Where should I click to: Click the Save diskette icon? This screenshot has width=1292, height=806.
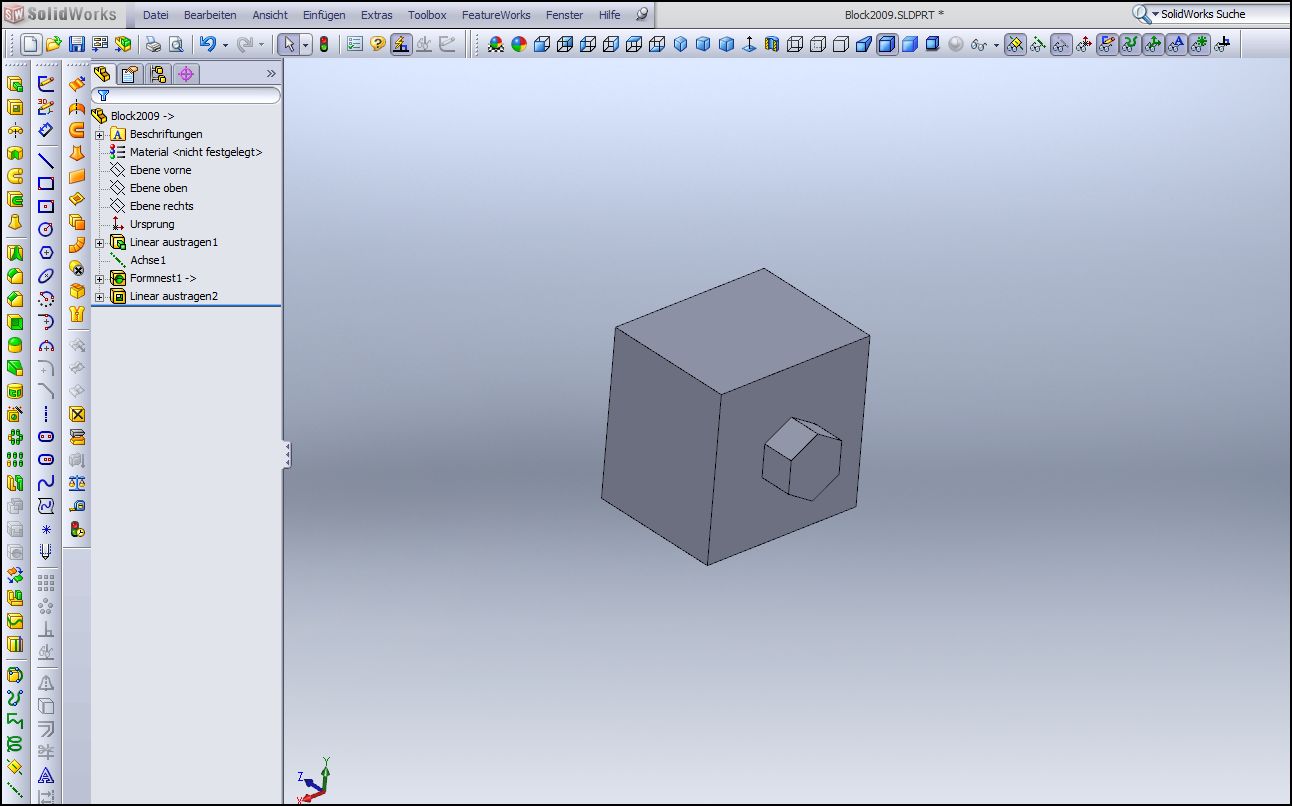pos(77,44)
